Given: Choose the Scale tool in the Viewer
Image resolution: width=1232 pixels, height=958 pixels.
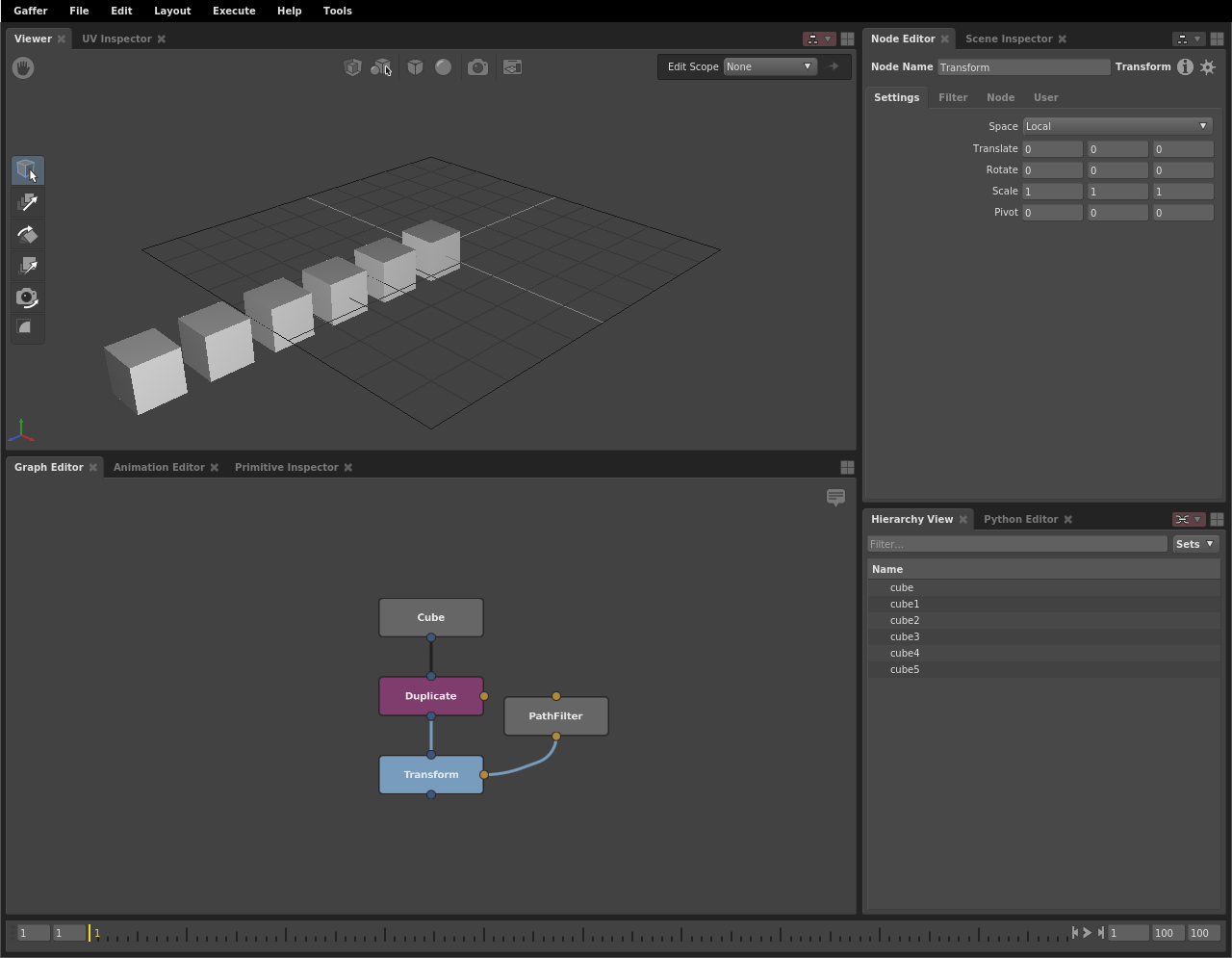Looking at the screenshot, I should pyautogui.click(x=28, y=266).
